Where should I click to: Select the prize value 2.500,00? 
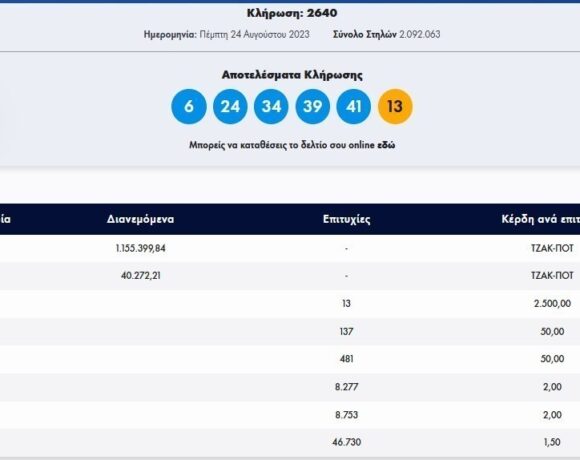(x=552, y=304)
